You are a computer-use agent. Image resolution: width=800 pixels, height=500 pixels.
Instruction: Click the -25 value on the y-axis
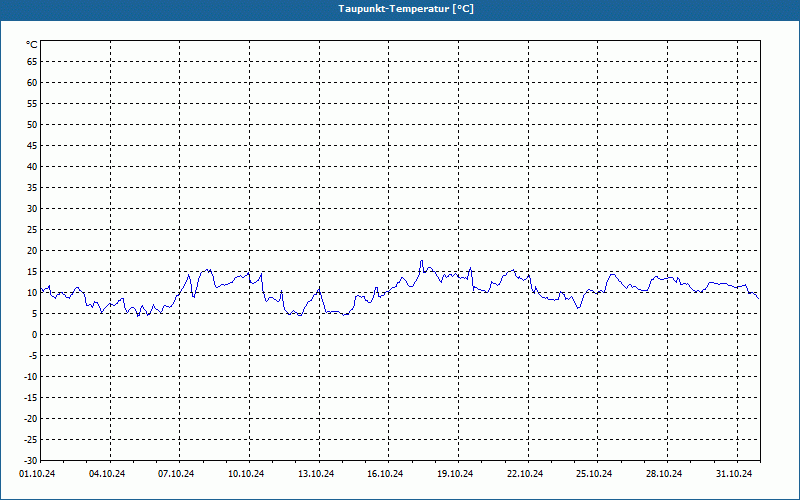31,440
